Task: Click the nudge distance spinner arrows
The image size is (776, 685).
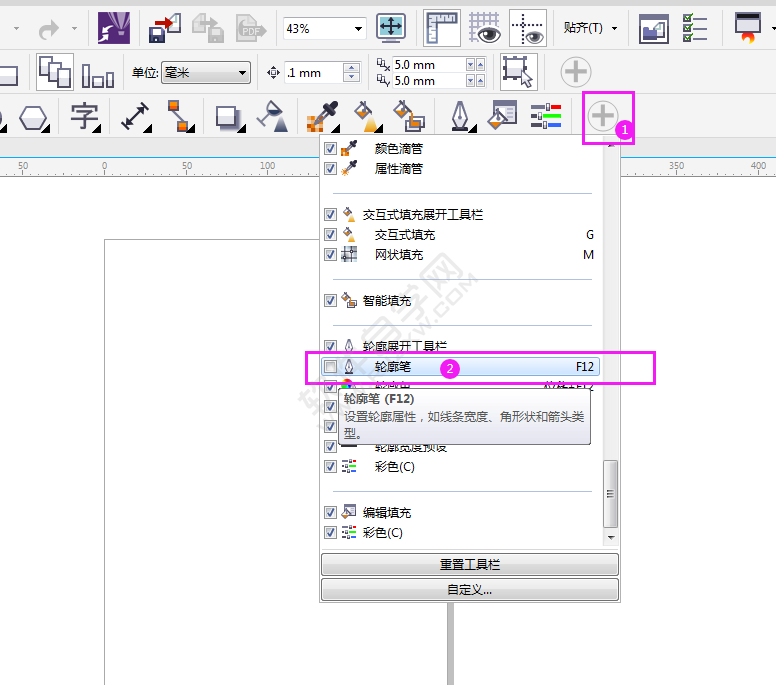Action: pos(351,73)
